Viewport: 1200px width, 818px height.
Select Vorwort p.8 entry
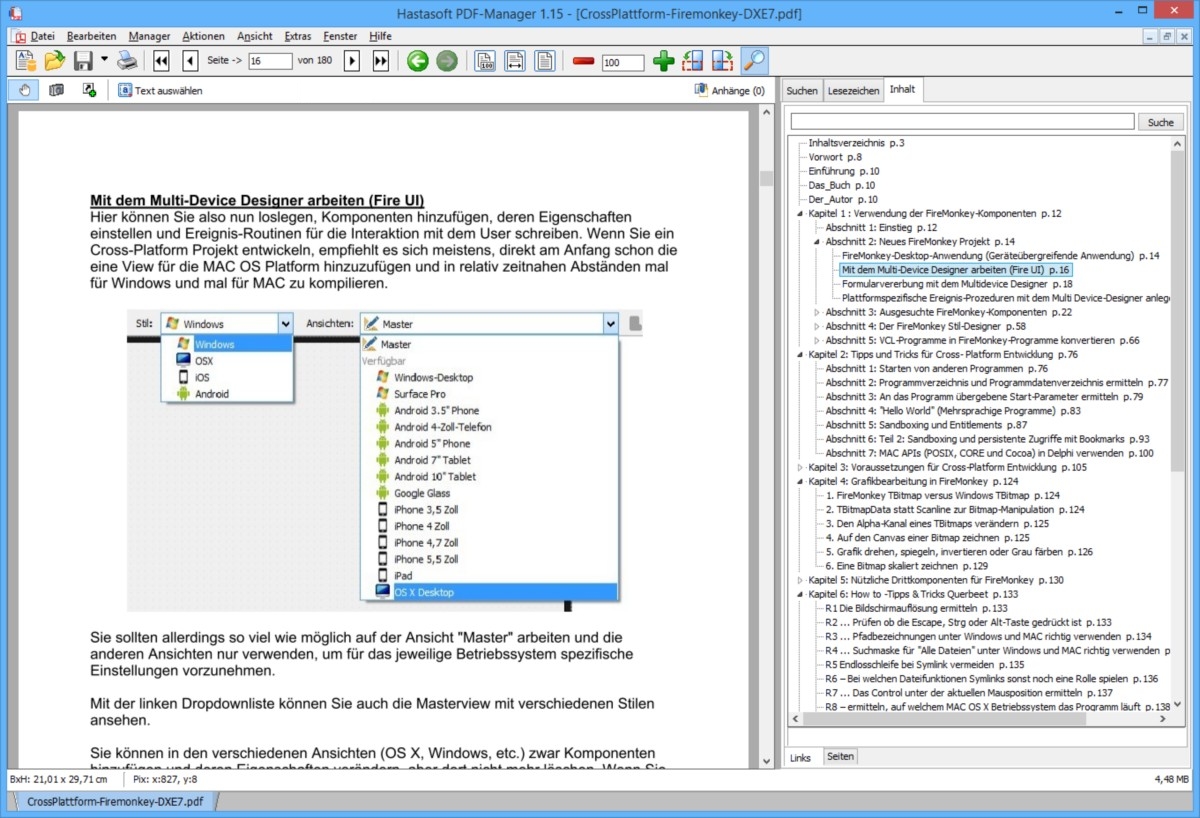(835, 157)
